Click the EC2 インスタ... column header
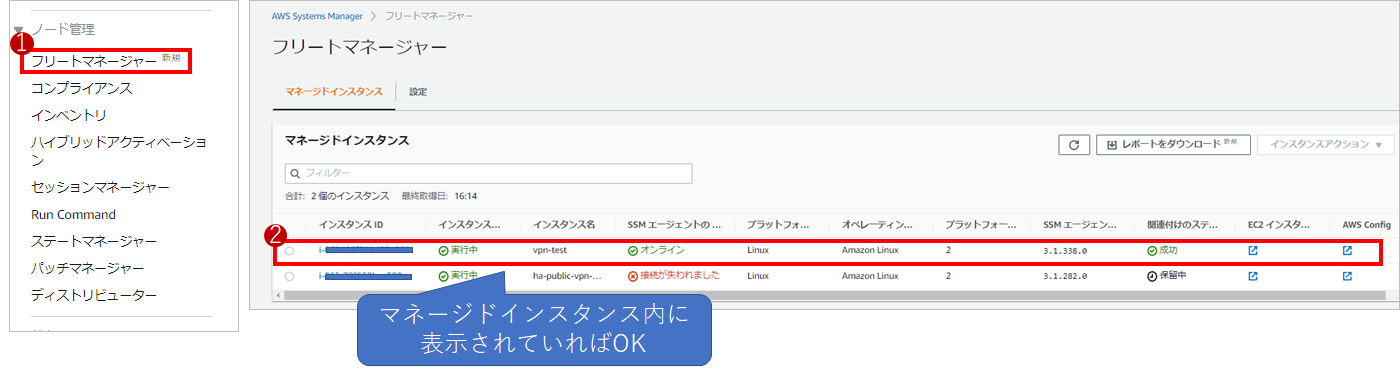Screen dimensions: 1400x374 tap(1278, 224)
